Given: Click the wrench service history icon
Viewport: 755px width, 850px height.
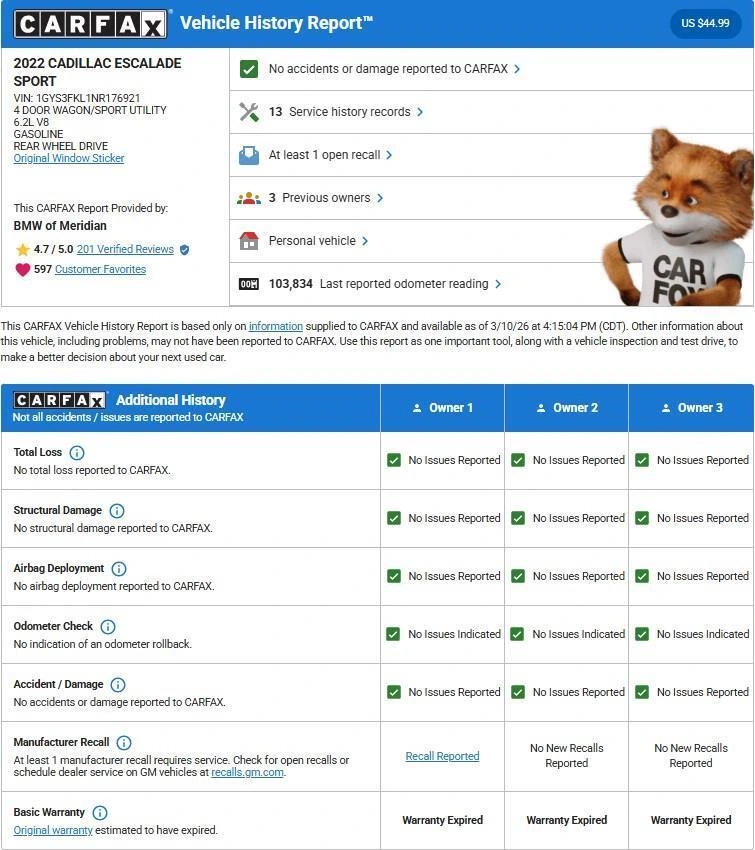Looking at the screenshot, I should pyautogui.click(x=249, y=112).
